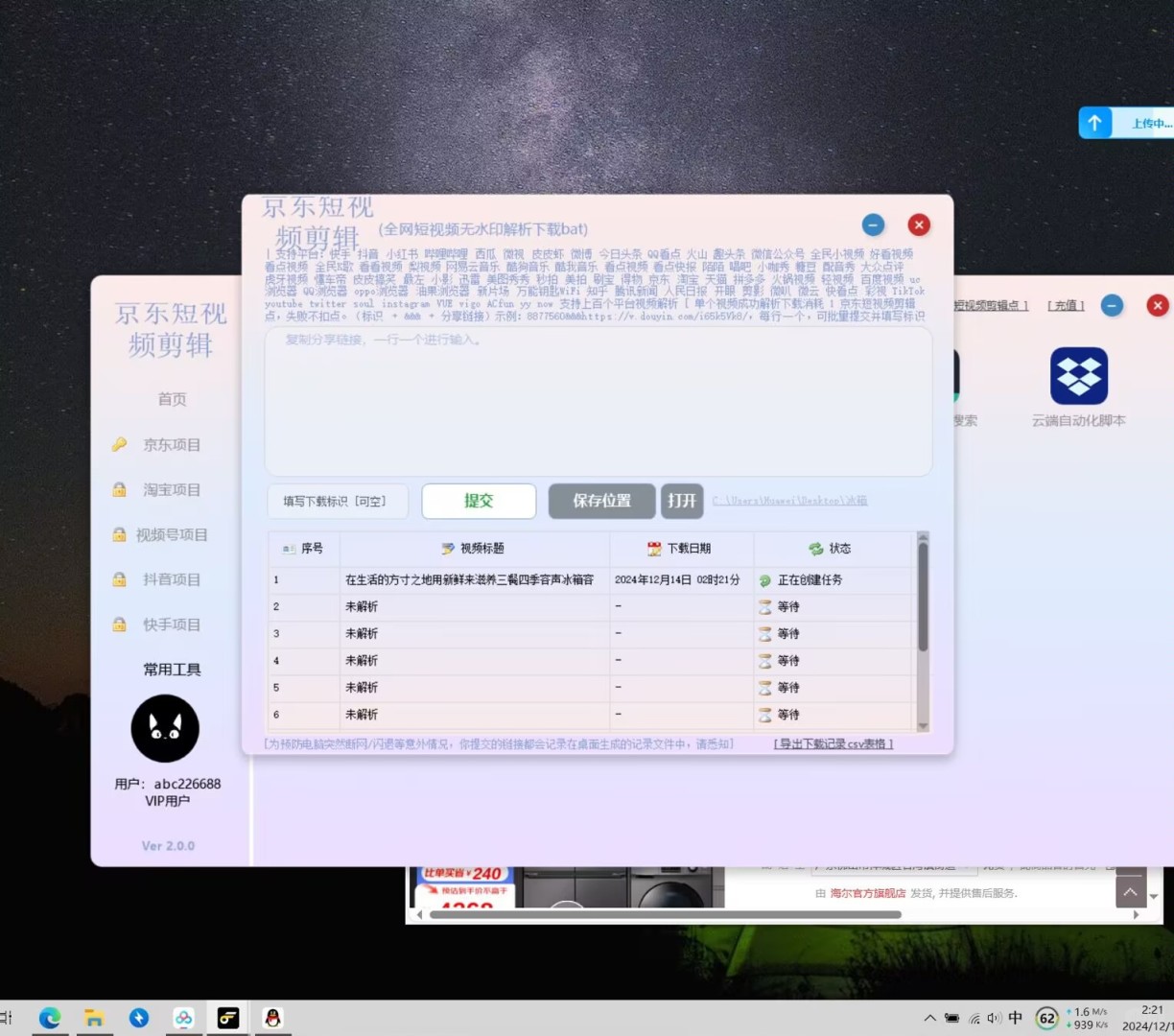
Task: Click the blue upload arrow icon
Action: click(1095, 123)
